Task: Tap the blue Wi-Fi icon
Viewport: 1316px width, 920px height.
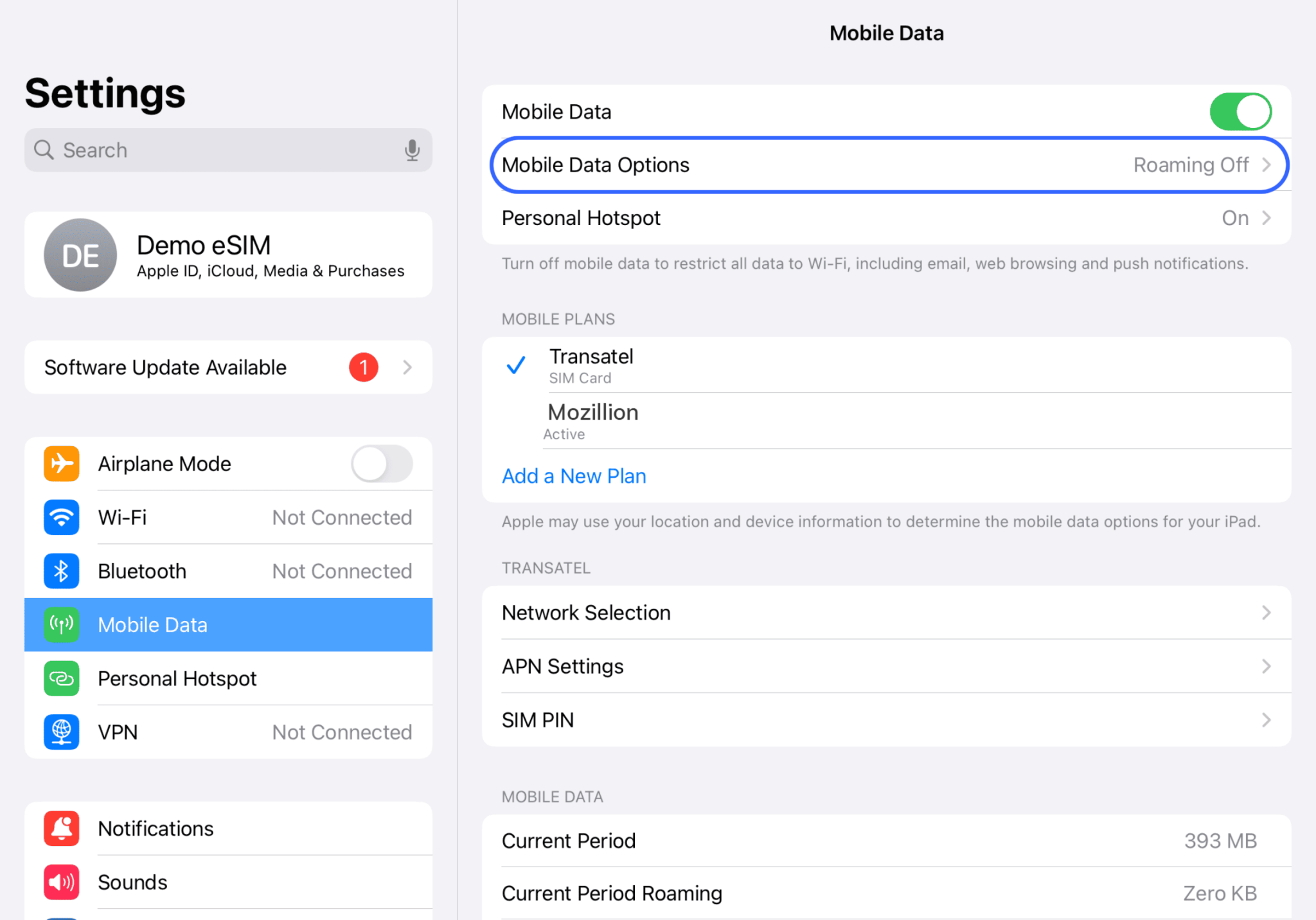Action: point(62,518)
